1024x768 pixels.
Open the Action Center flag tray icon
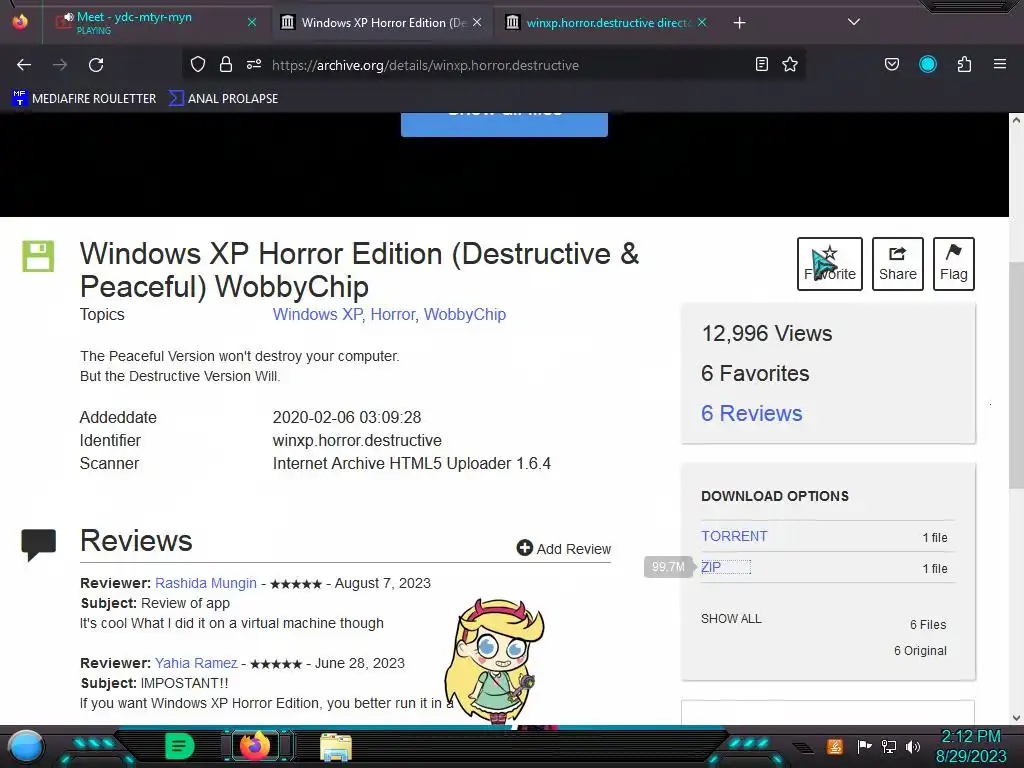coord(864,746)
